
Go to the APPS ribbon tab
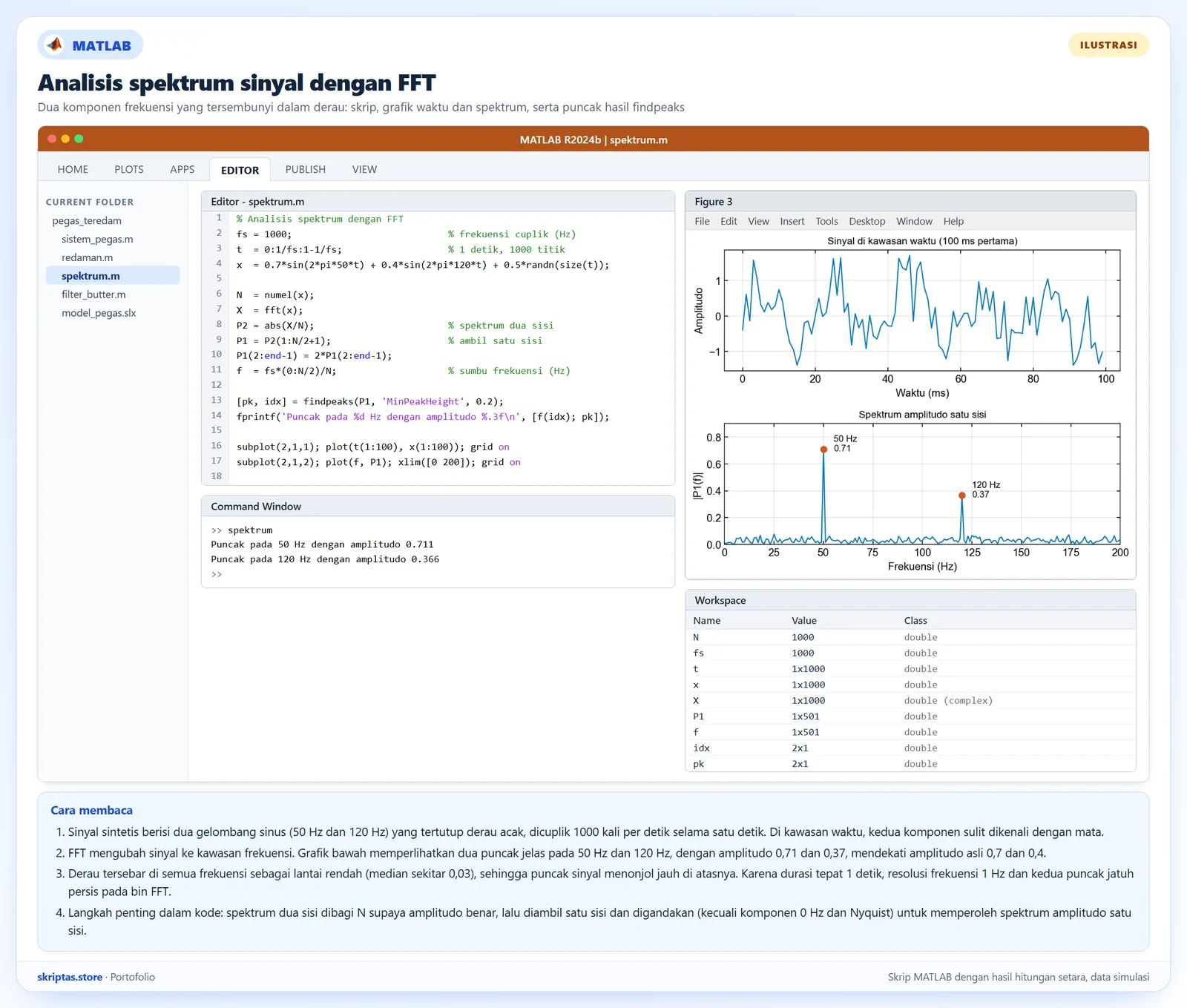[x=183, y=169]
